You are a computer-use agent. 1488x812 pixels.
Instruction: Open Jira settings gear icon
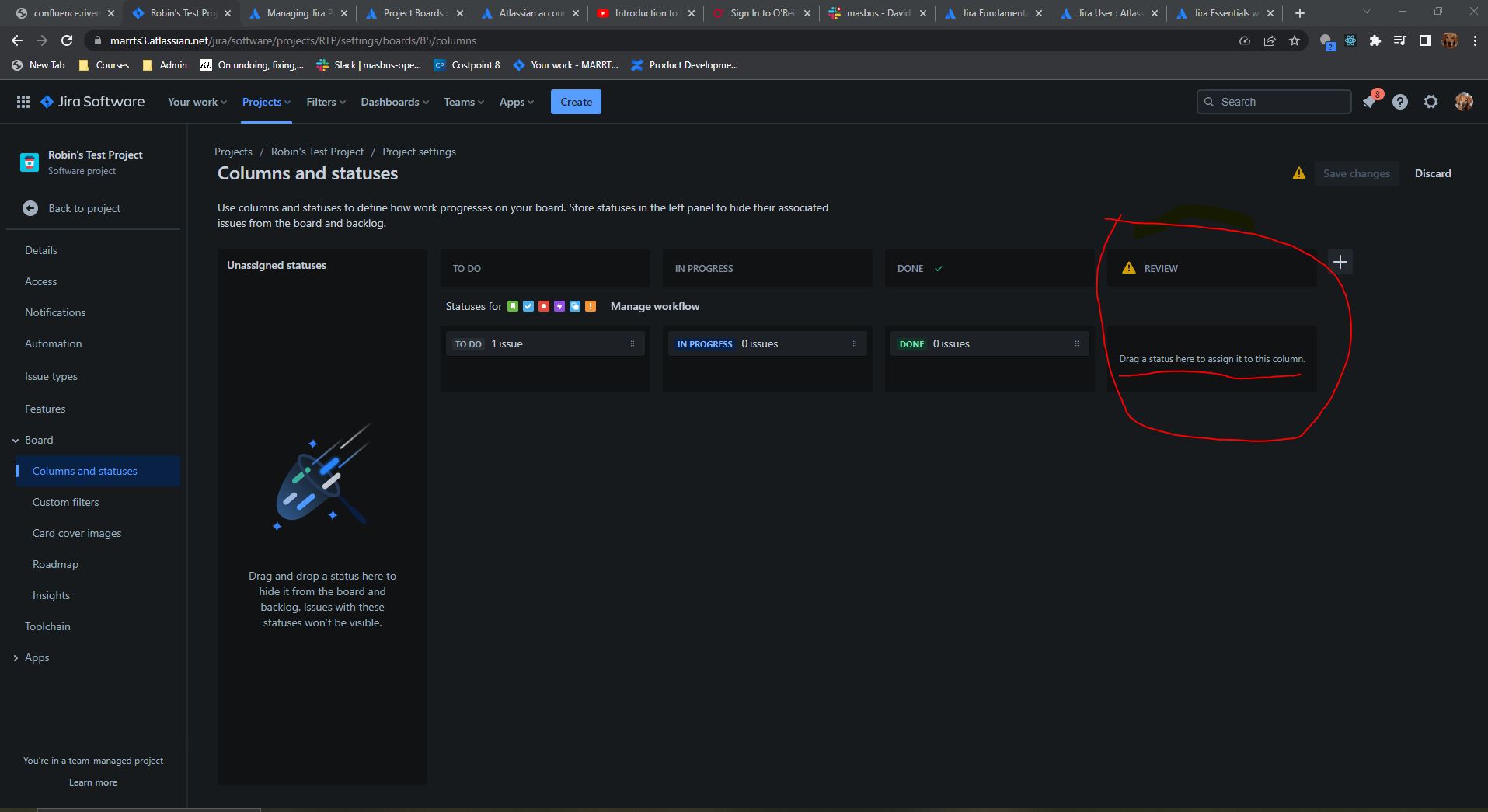pos(1431,102)
